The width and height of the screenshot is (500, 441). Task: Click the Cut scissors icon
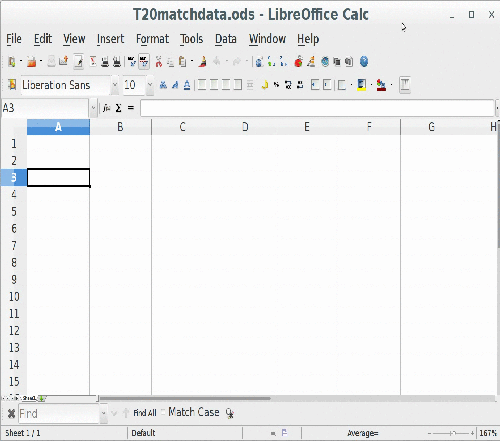(159, 62)
